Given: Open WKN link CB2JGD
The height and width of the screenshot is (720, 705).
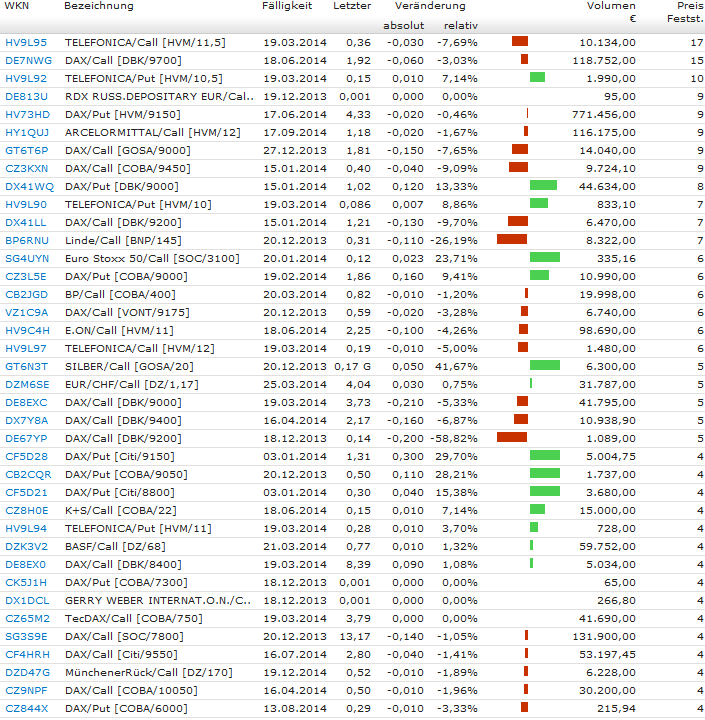Looking at the screenshot, I should coord(27,294).
